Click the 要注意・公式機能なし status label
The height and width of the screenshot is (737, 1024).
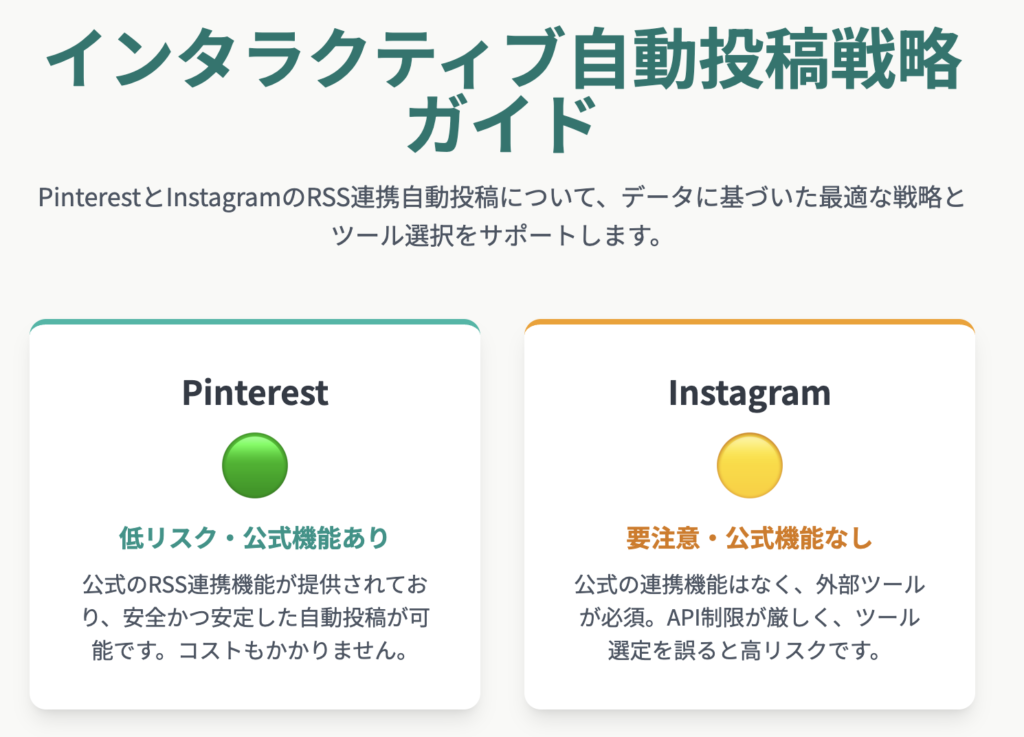coord(750,538)
